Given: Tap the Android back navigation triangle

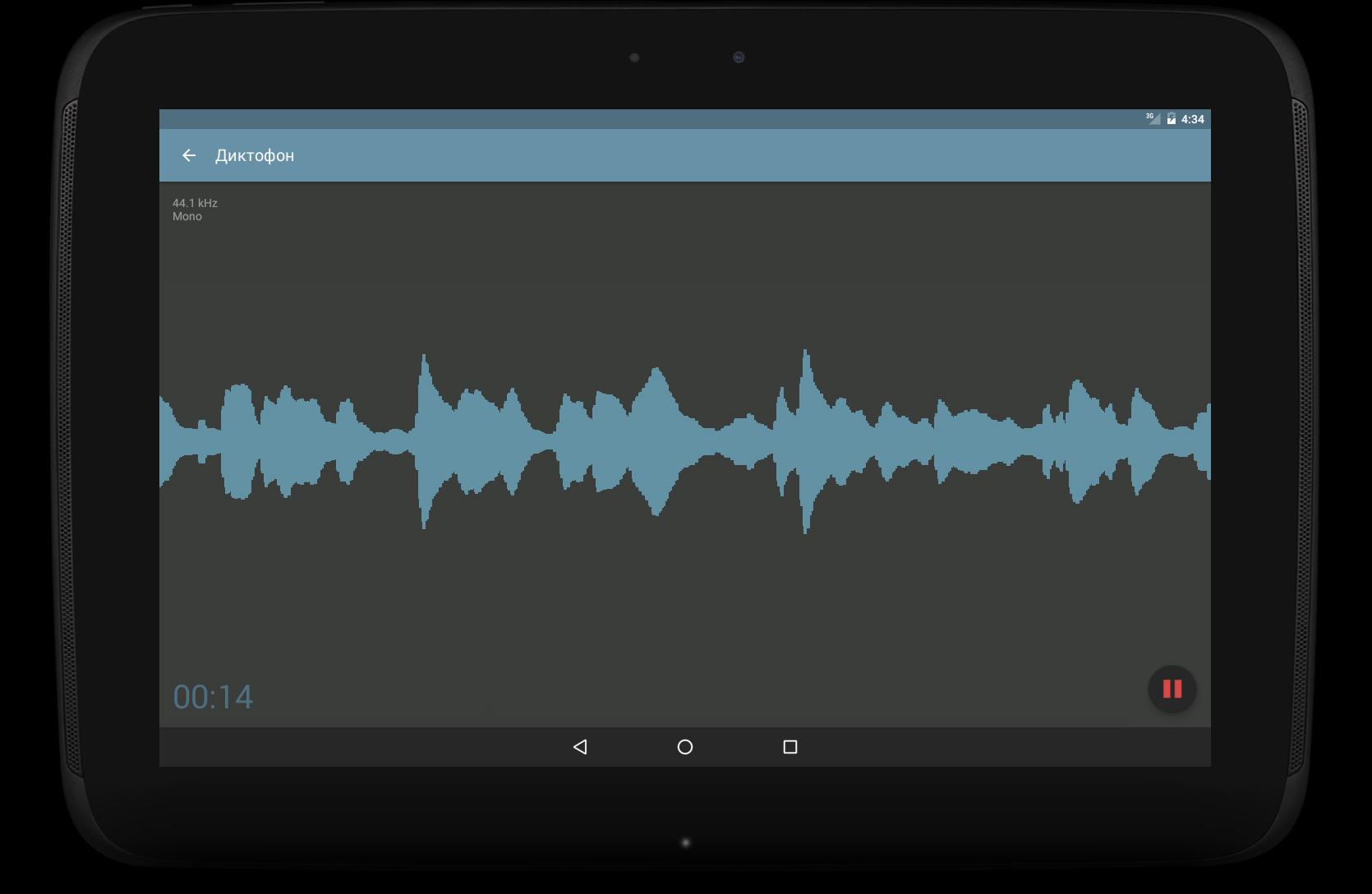Looking at the screenshot, I should coord(580,747).
